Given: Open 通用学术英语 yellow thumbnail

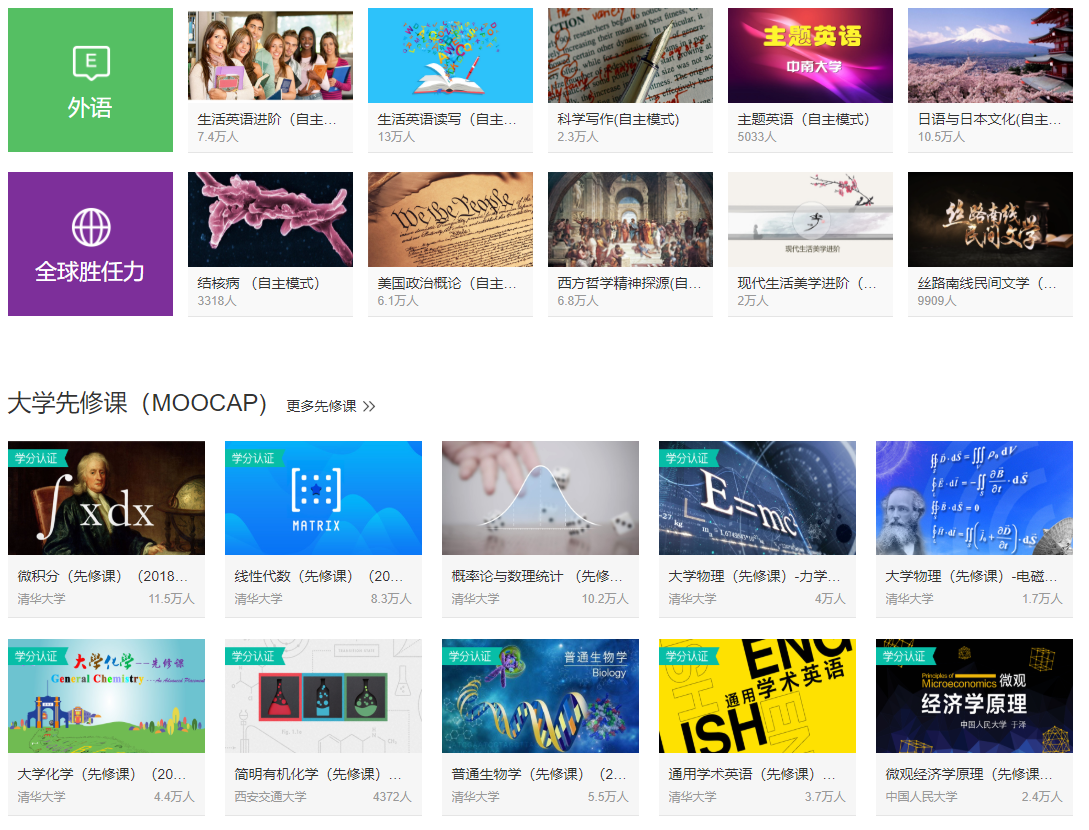Looking at the screenshot, I should (x=757, y=696).
